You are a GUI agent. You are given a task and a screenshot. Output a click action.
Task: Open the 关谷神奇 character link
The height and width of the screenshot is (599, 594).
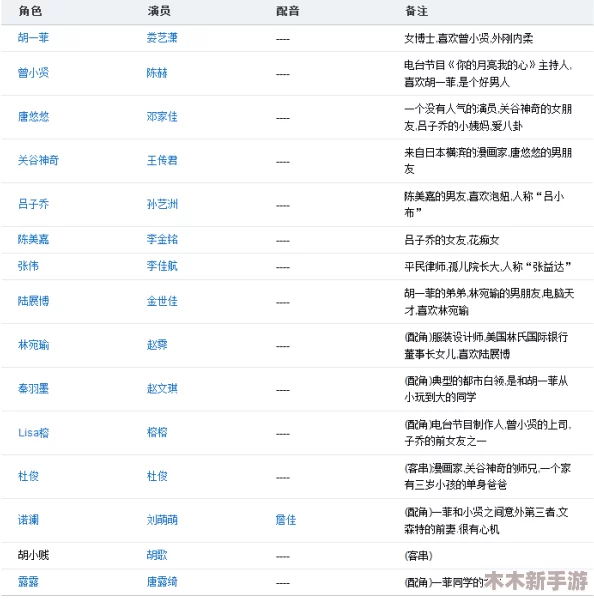click(38, 160)
